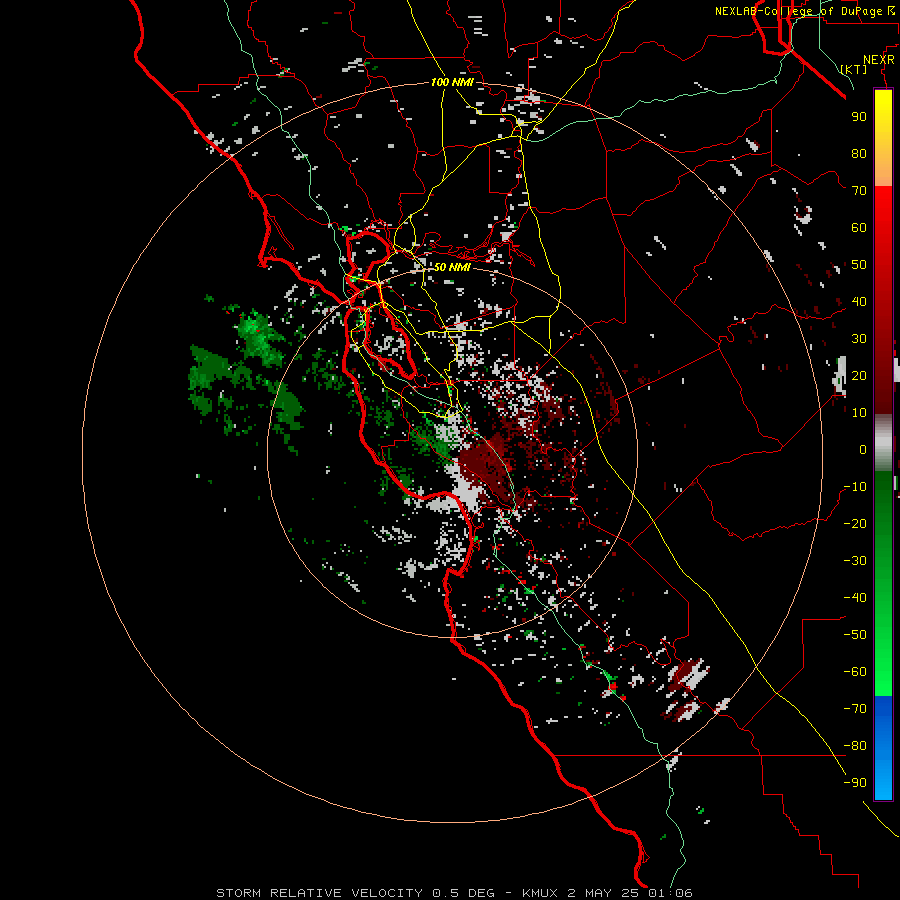This screenshot has width=900, height=900.
Task: Click the positive 30 scale label
Action: pyautogui.click(x=859, y=339)
